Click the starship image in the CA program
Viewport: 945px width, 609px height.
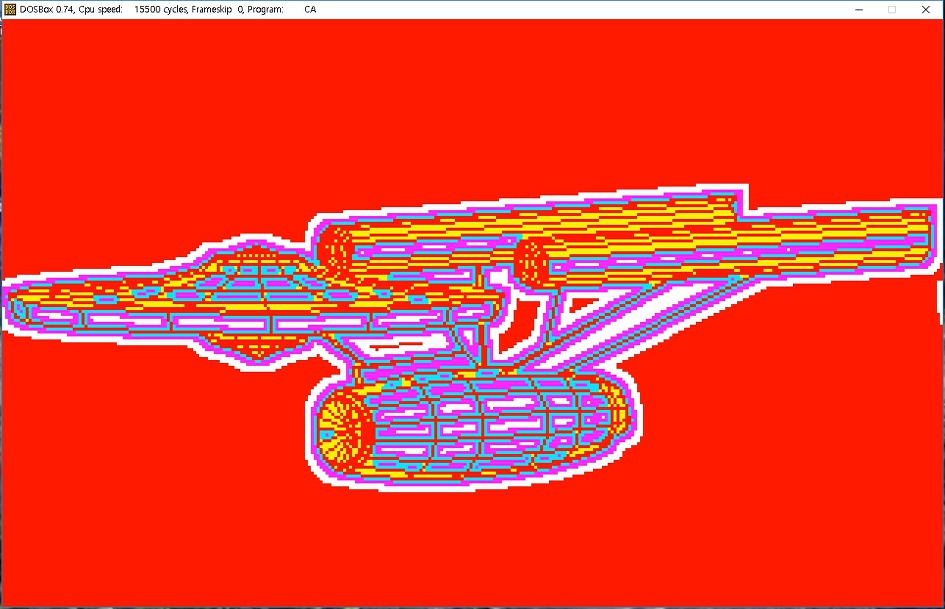click(x=471, y=338)
